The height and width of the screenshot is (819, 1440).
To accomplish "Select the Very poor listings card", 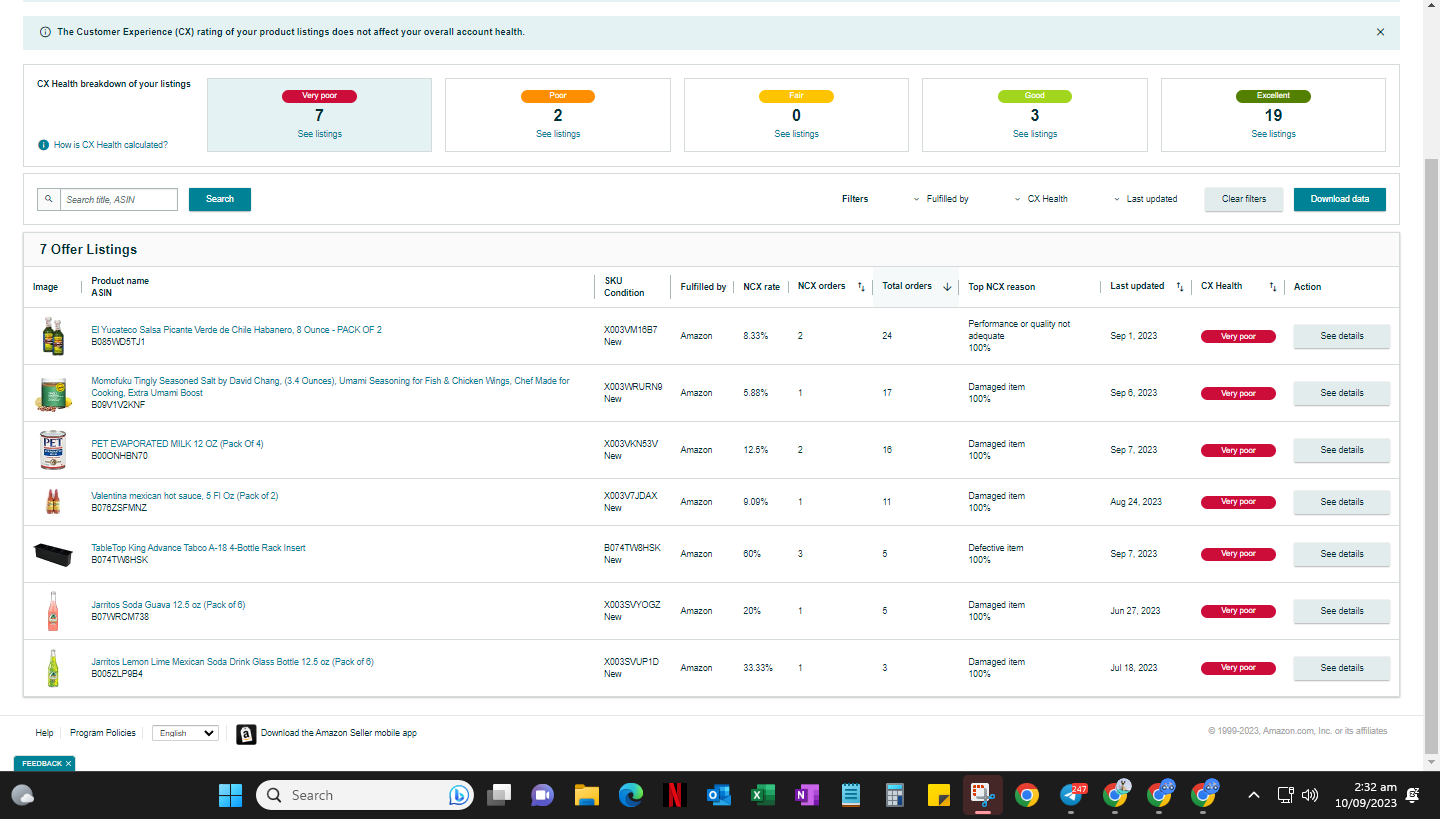I will (x=319, y=115).
